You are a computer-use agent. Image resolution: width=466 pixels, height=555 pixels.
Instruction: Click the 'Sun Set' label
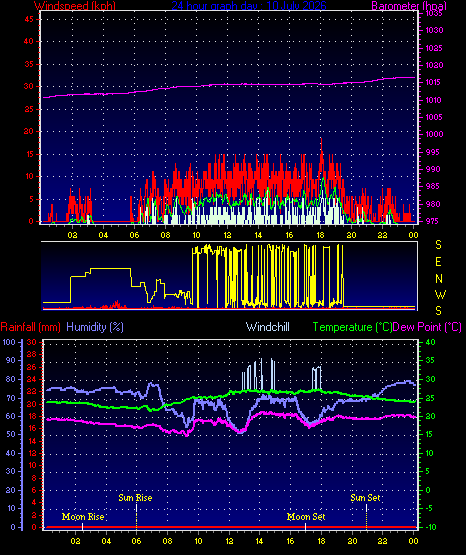click(365, 498)
